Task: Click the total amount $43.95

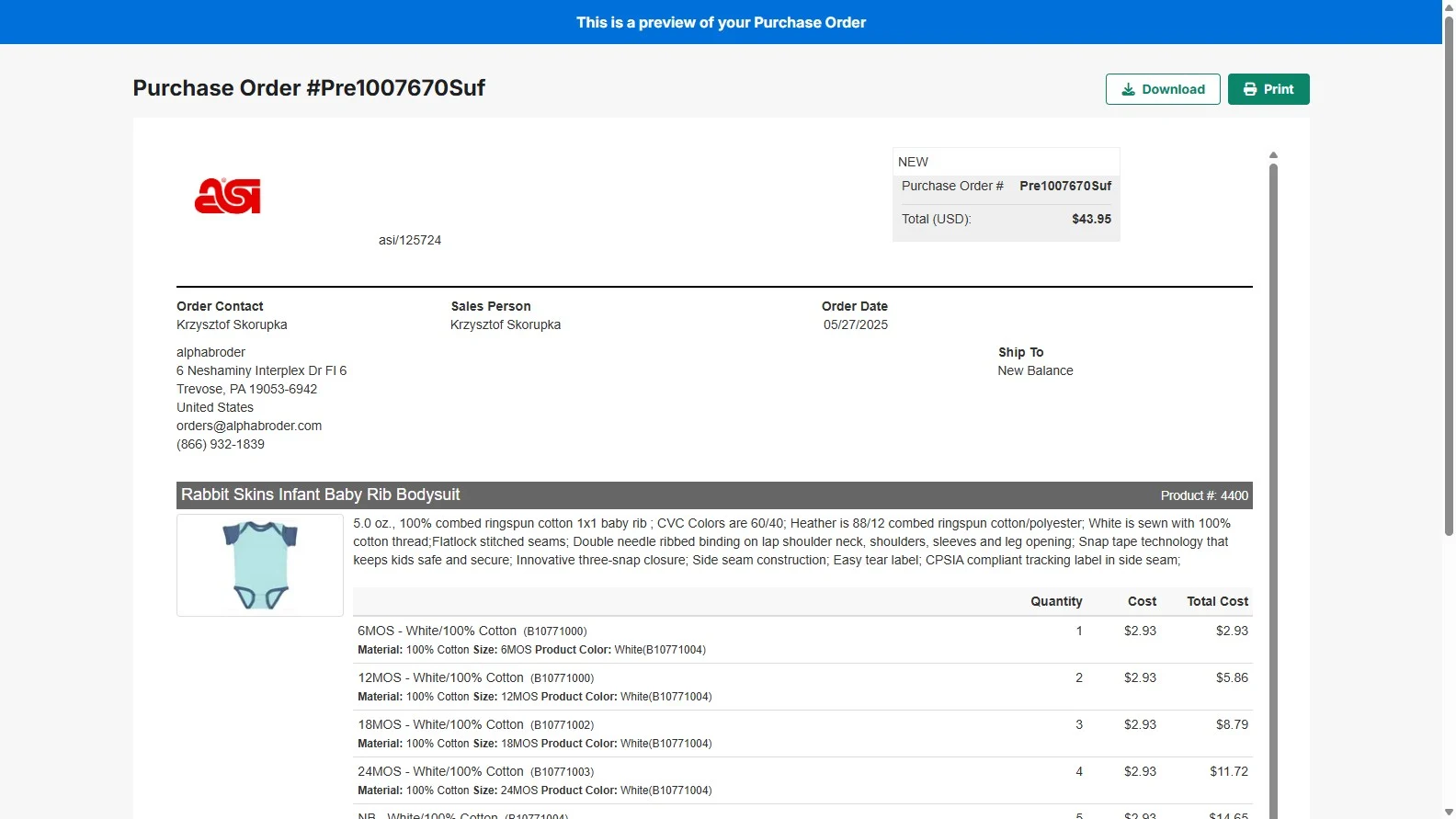Action: coord(1091,219)
